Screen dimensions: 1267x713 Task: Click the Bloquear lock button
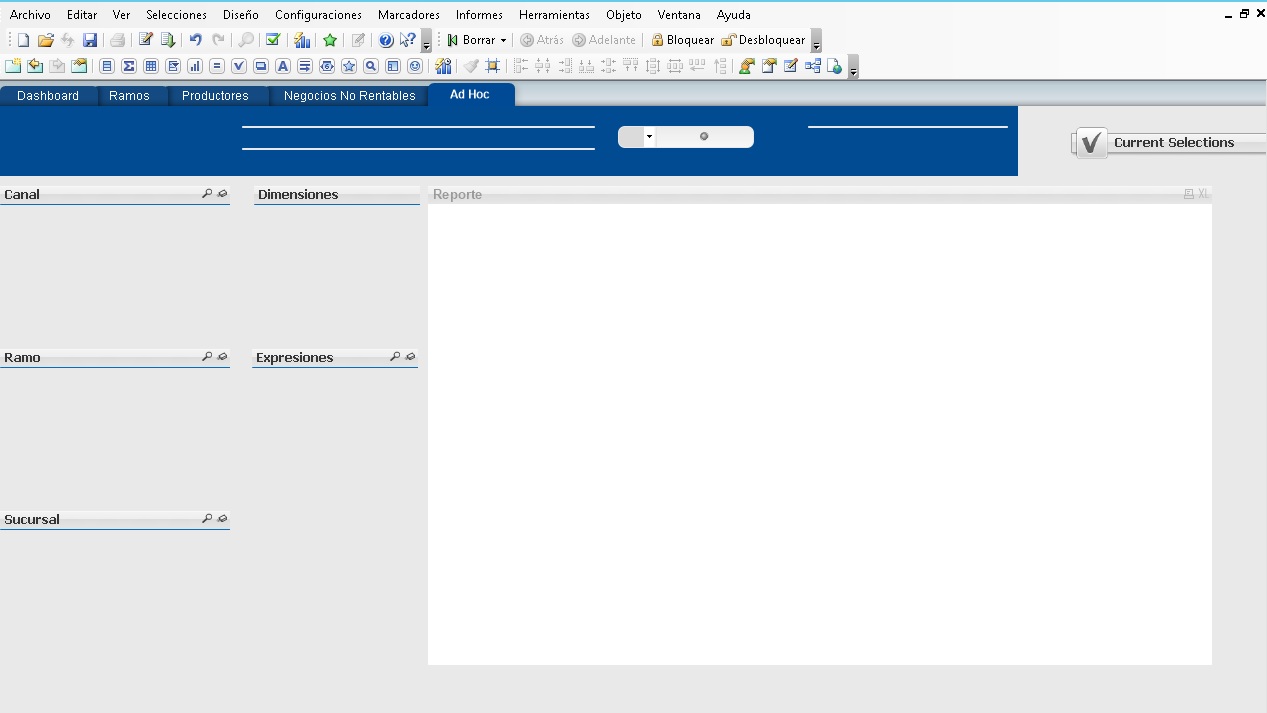point(682,41)
